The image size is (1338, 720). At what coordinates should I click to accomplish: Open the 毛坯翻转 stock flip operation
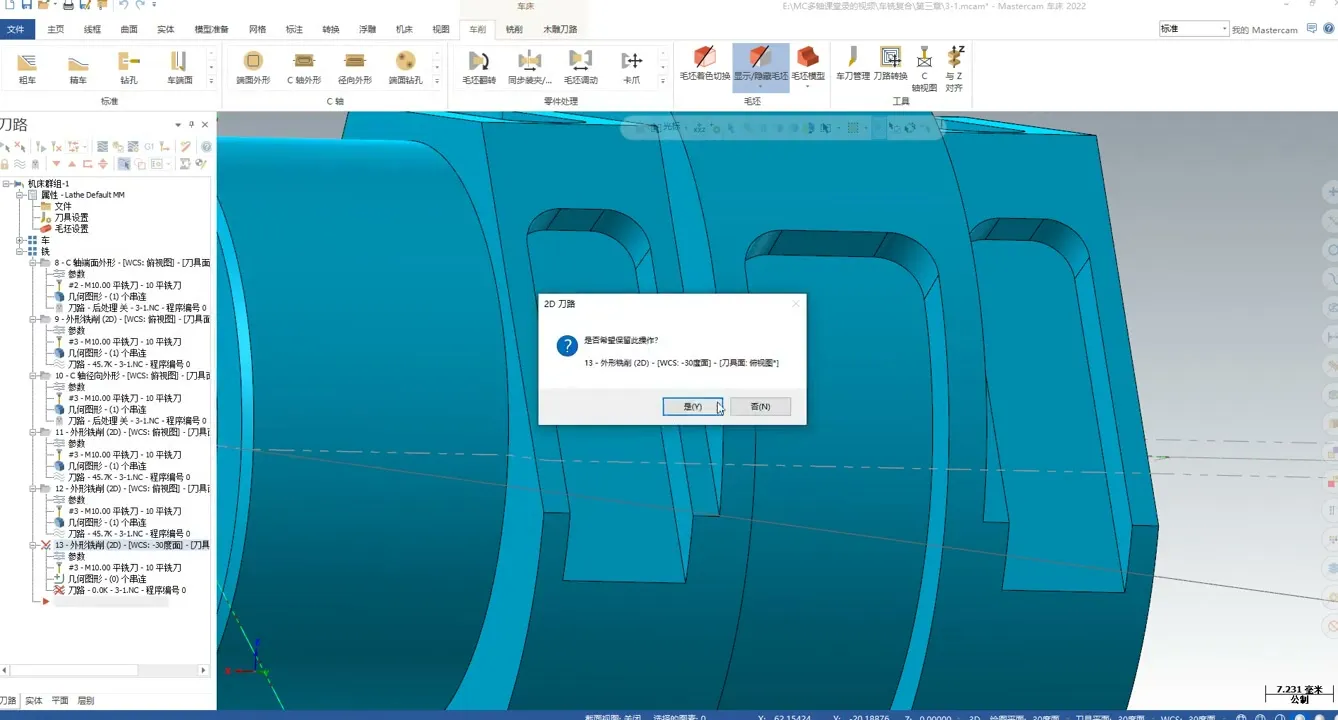pyautogui.click(x=479, y=67)
